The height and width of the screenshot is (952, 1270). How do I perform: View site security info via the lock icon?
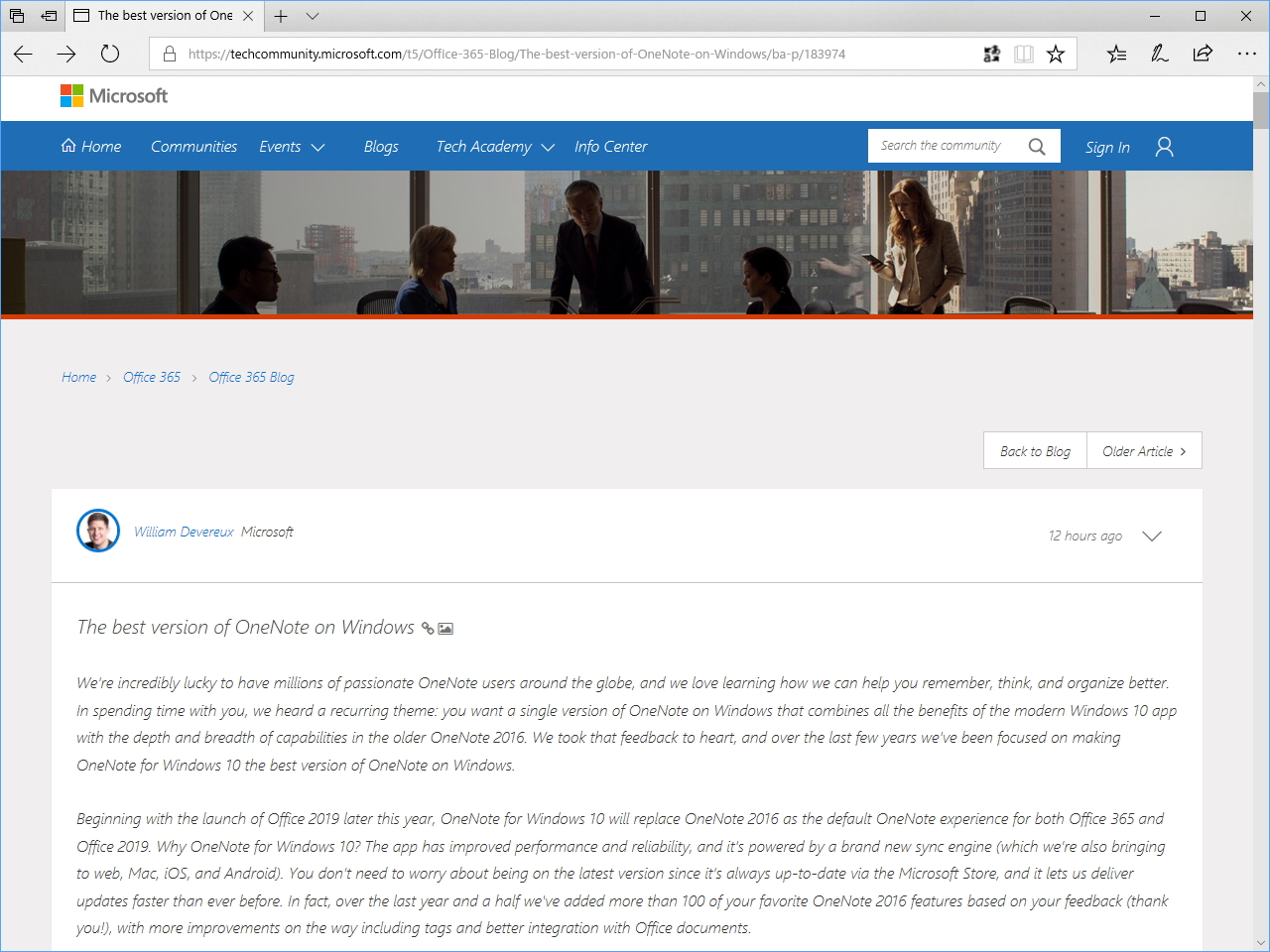(x=169, y=54)
